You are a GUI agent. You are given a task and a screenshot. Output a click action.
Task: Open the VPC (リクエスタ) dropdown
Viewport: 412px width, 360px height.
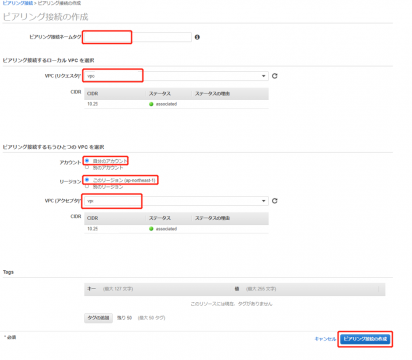(x=176, y=76)
